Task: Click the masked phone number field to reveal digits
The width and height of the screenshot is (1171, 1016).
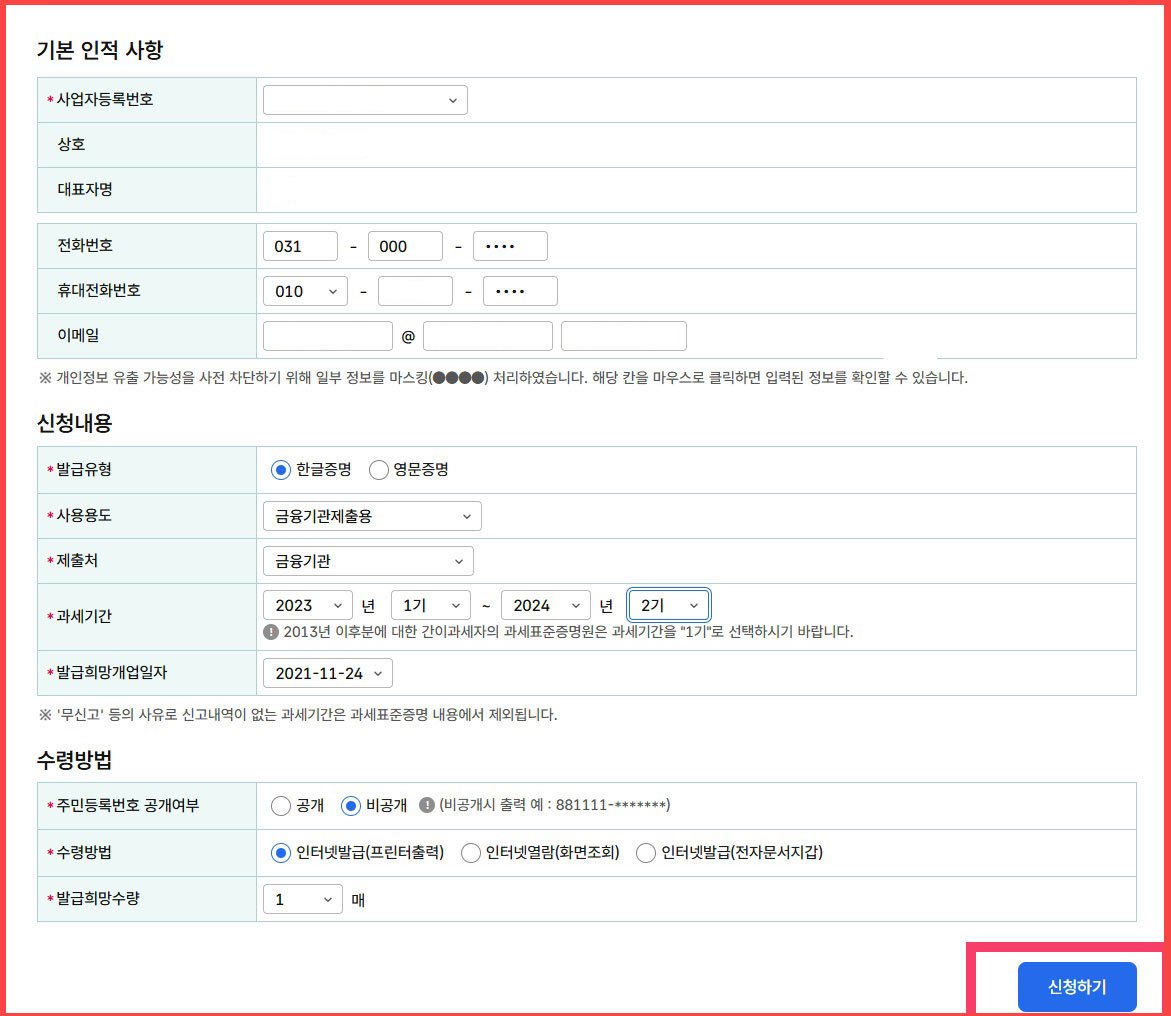Action: (510, 245)
